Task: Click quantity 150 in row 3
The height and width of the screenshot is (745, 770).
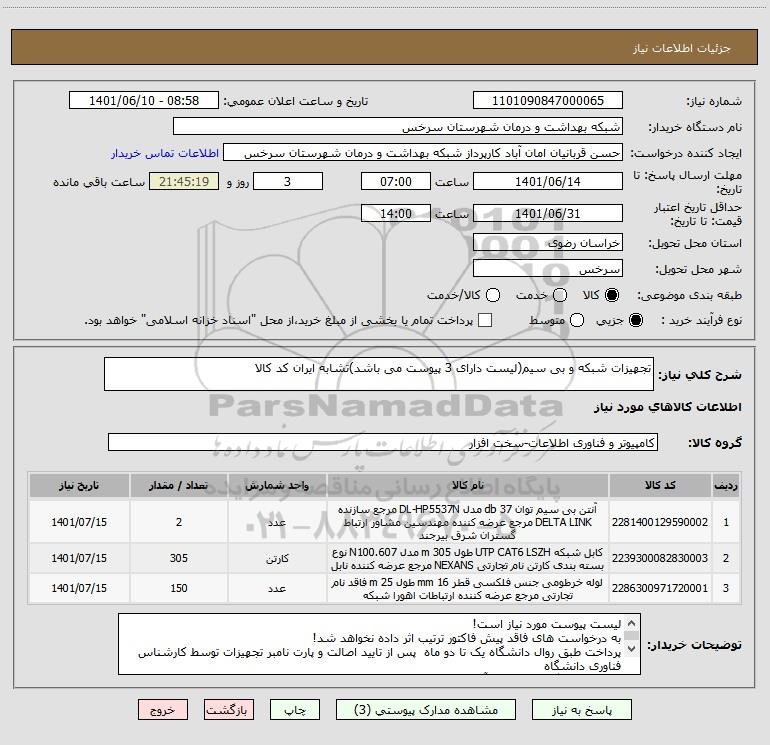Action: pos(179,588)
